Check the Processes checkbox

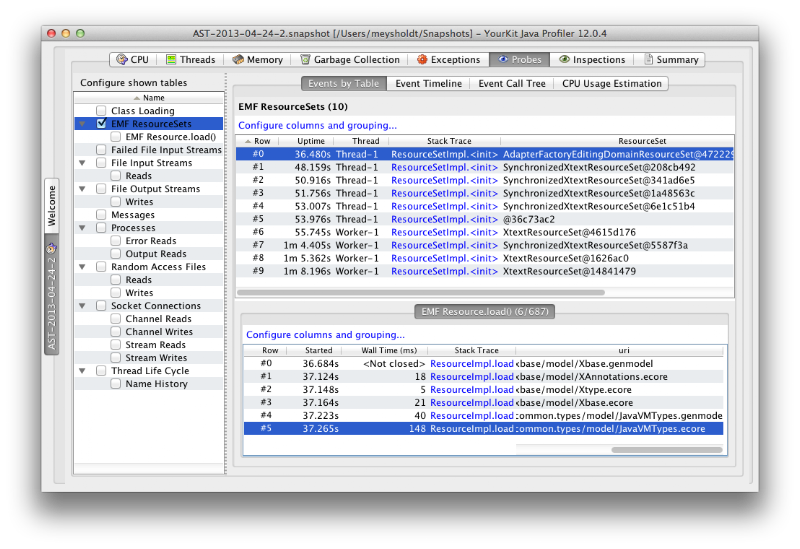point(101,228)
